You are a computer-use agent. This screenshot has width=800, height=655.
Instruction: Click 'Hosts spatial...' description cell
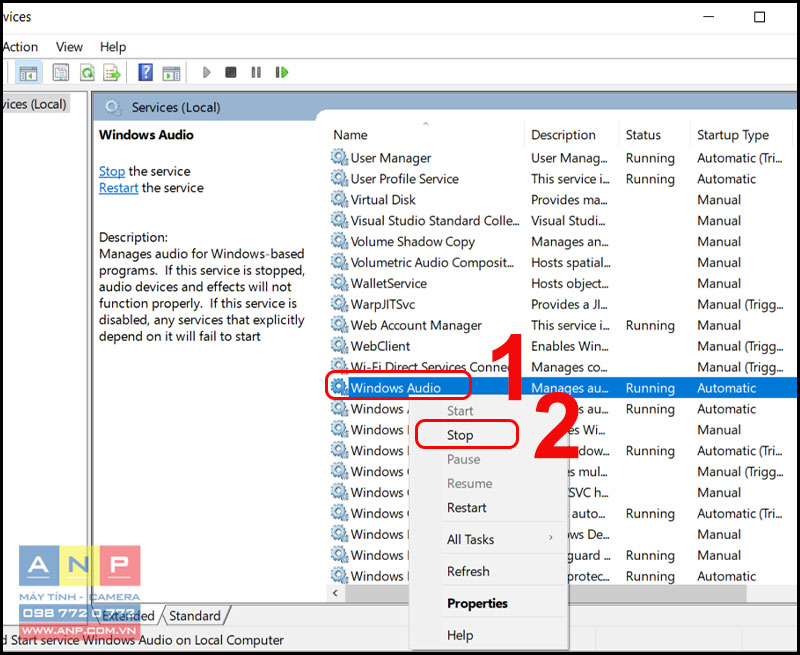570,262
